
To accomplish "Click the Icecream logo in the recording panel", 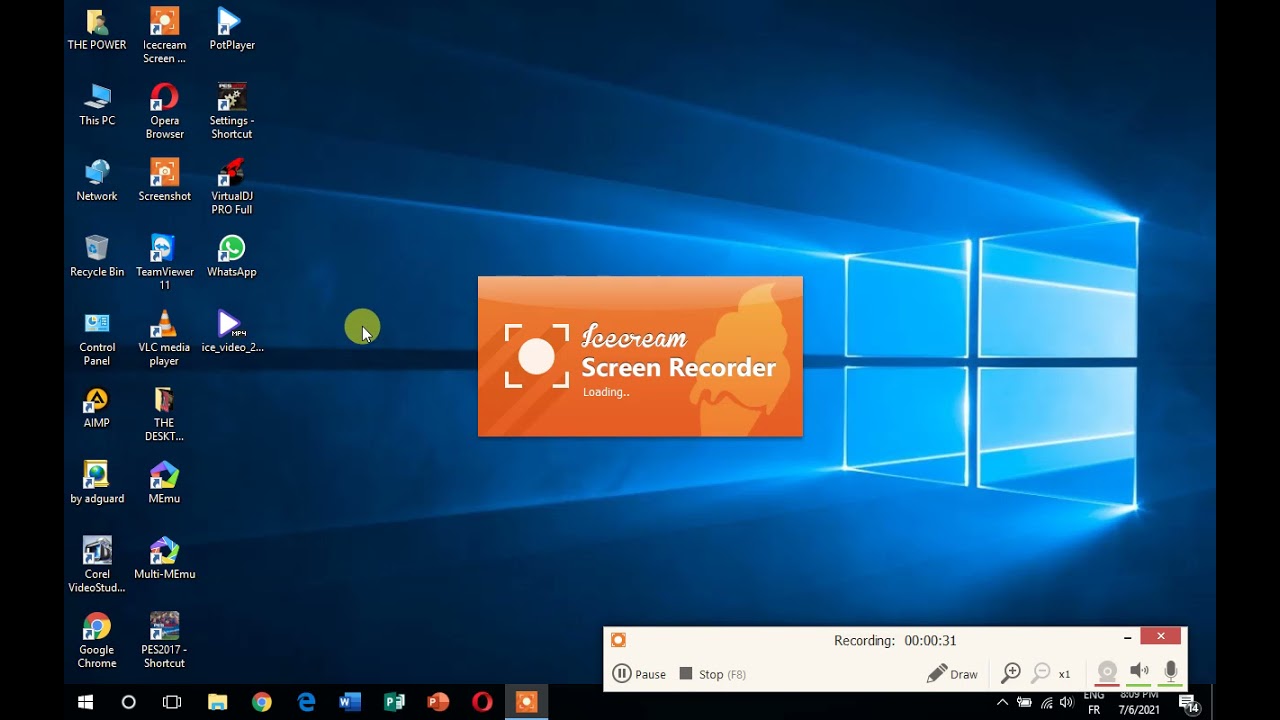I will point(618,640).
